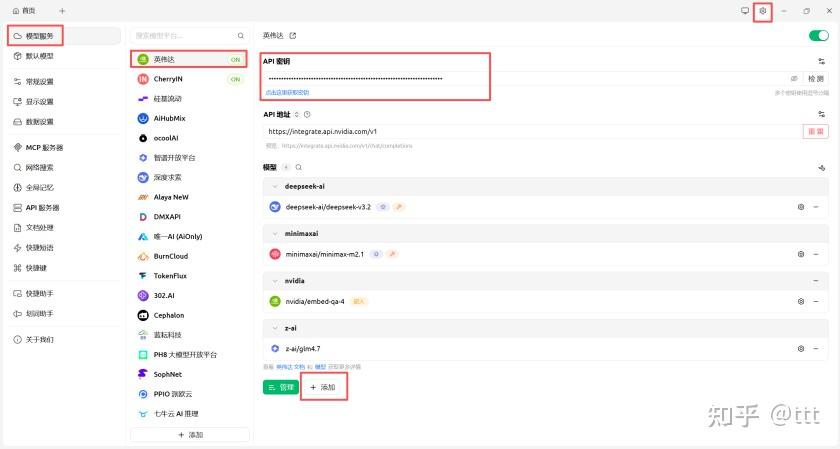Collapse the deepseek-ai model group

tap(275, 186)
